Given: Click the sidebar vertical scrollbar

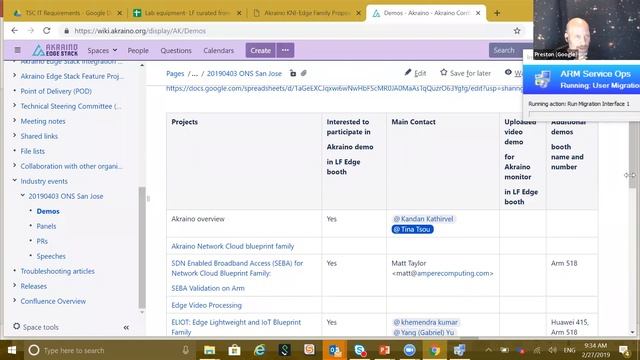Looking at the screenshot, I should click(x=142, y=247).
